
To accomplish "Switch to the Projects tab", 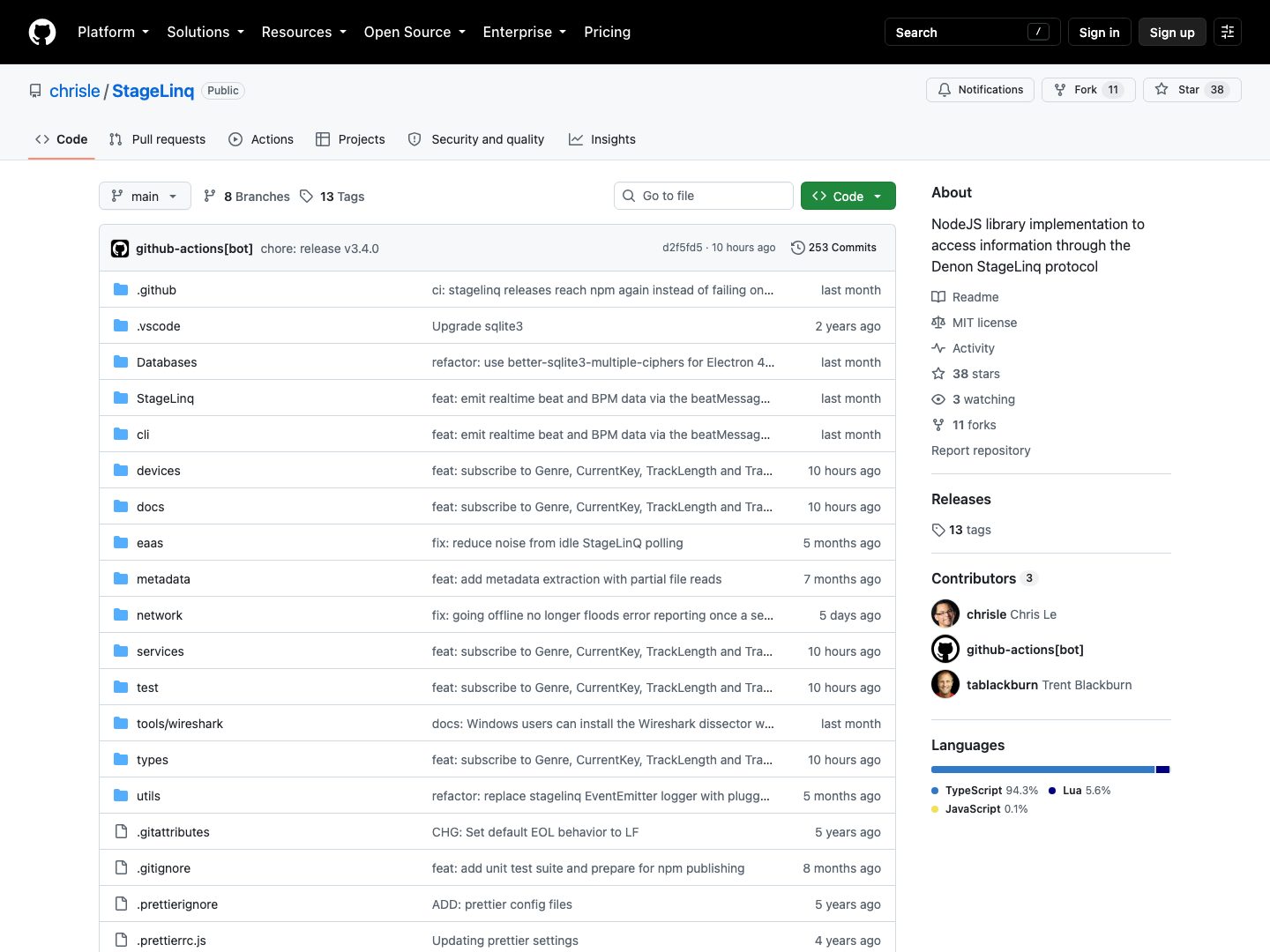I will (x=350, y=139).
